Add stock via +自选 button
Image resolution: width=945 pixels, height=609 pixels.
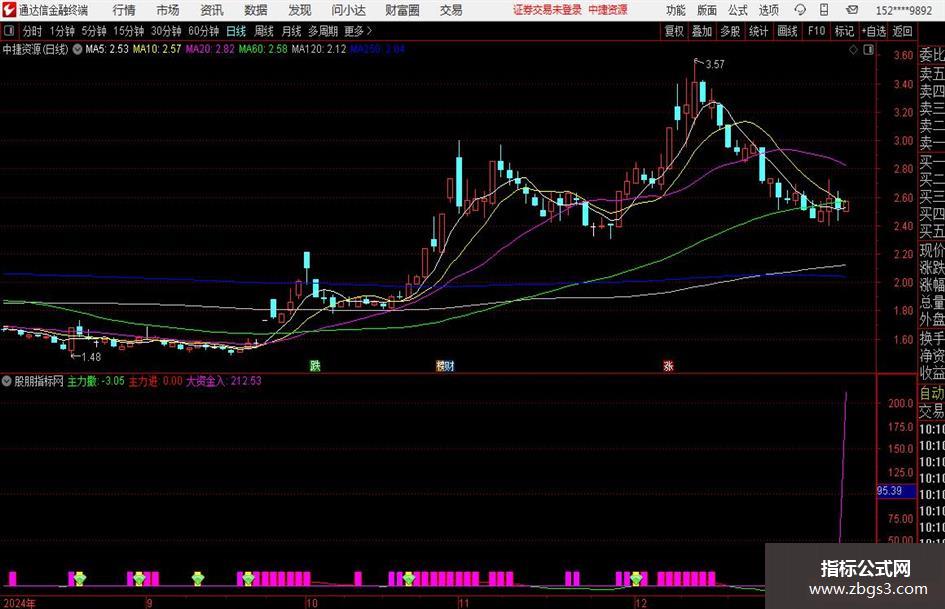coord(874,31)
